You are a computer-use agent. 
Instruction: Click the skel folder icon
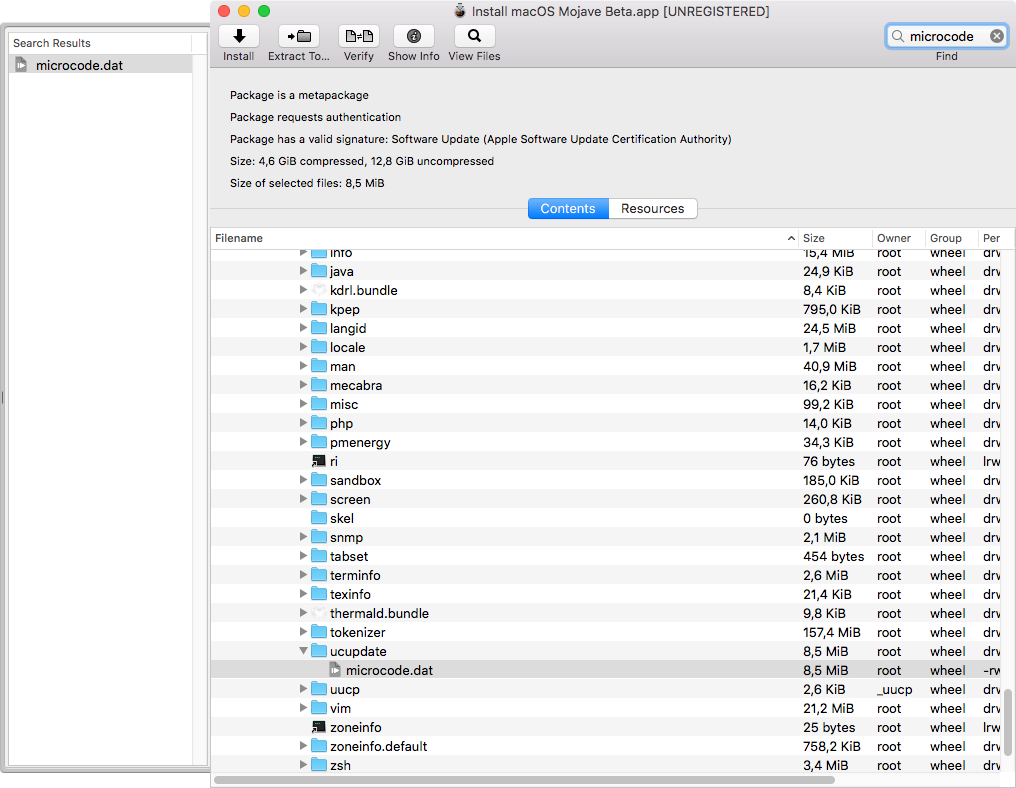pyautogui.click(x=319, y=518)
